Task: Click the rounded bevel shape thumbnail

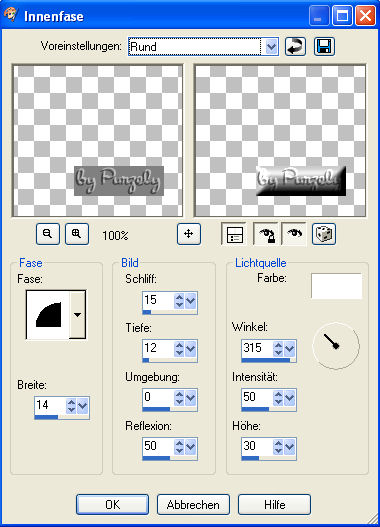Action: click(48, 315)
